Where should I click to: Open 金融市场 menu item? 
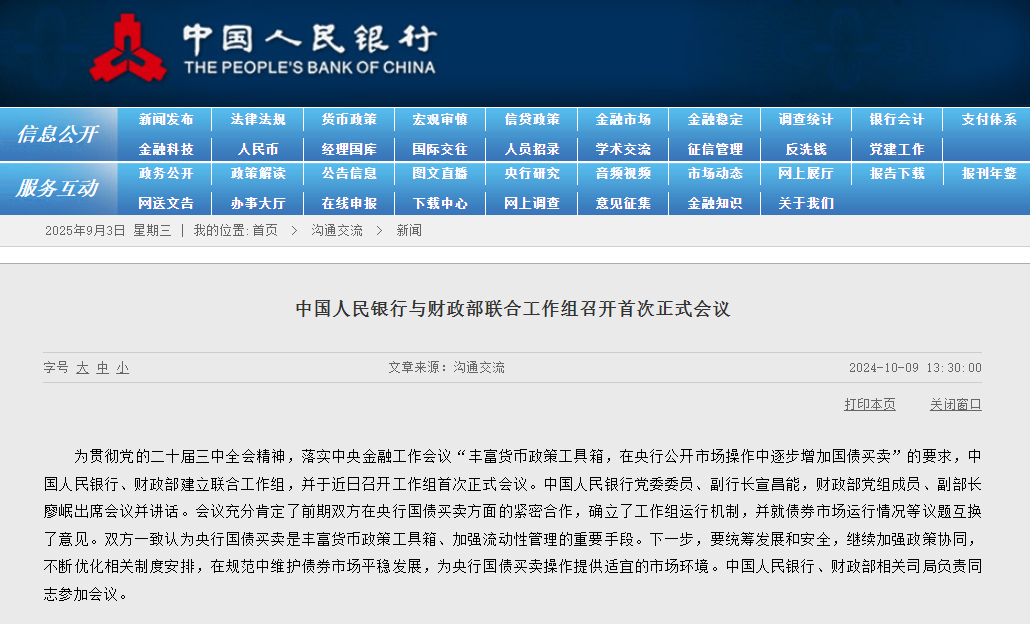pyautogui.click(x=623, y=120)
